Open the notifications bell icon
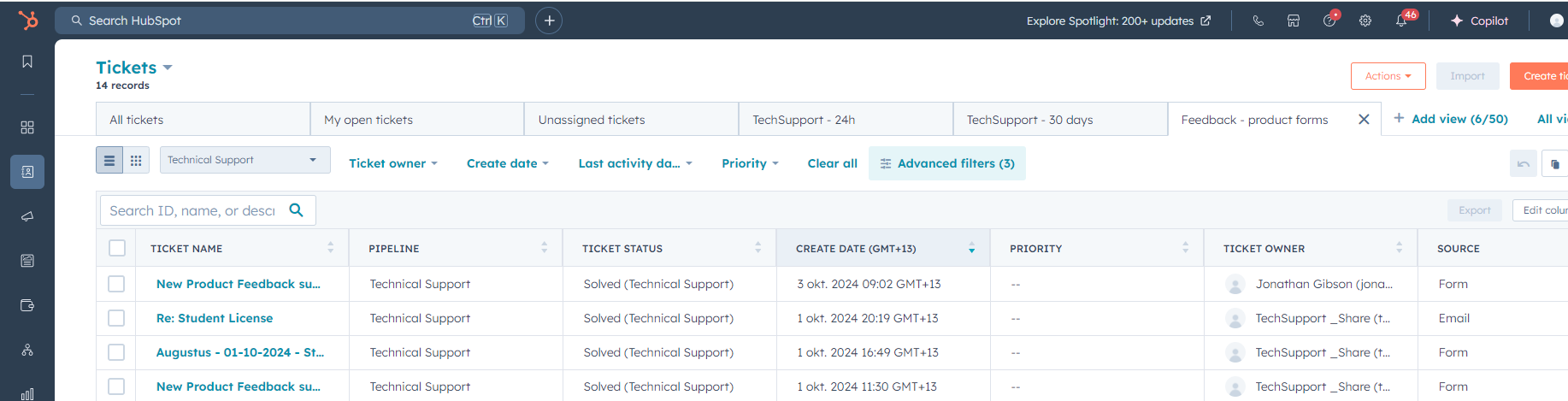The image size is (1568, 401). pyautogui.click(x=1401, y=21)
